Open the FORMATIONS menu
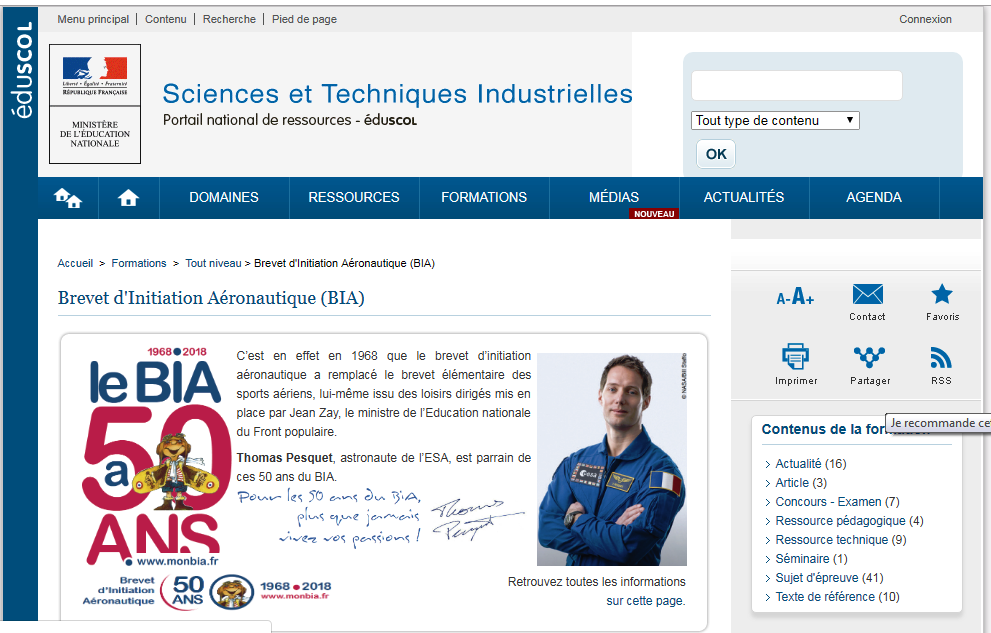 click(484, 198)
